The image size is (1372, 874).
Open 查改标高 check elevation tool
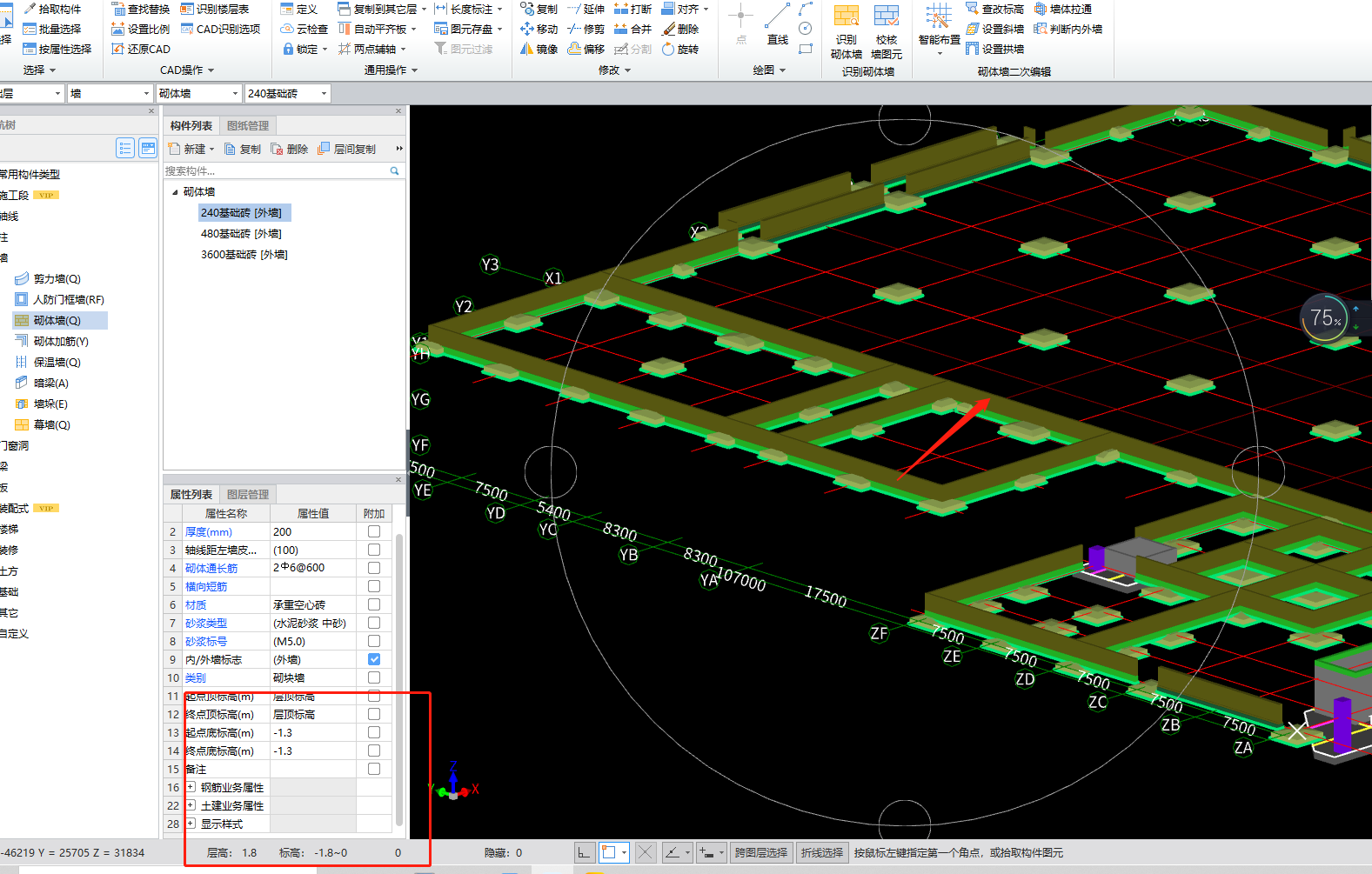pos(994,9)
